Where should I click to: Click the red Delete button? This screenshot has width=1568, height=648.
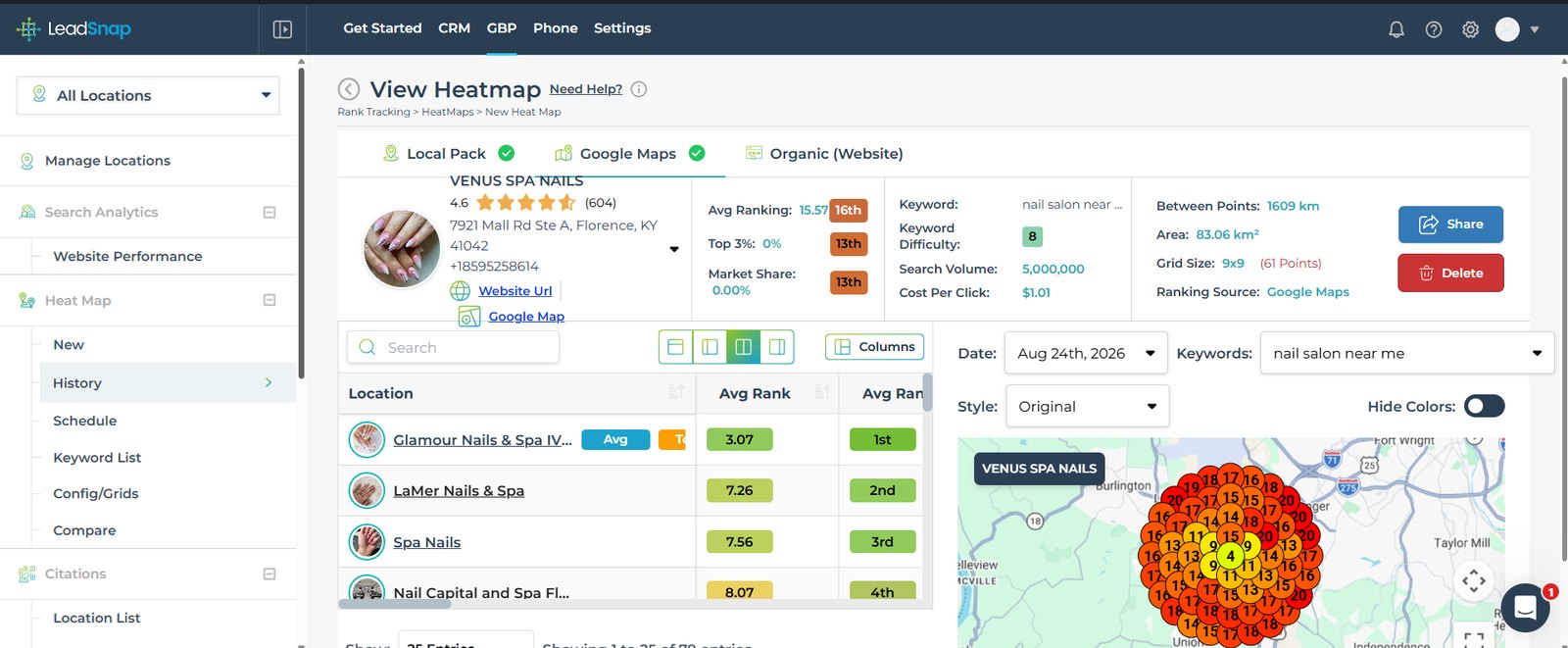1450,273
